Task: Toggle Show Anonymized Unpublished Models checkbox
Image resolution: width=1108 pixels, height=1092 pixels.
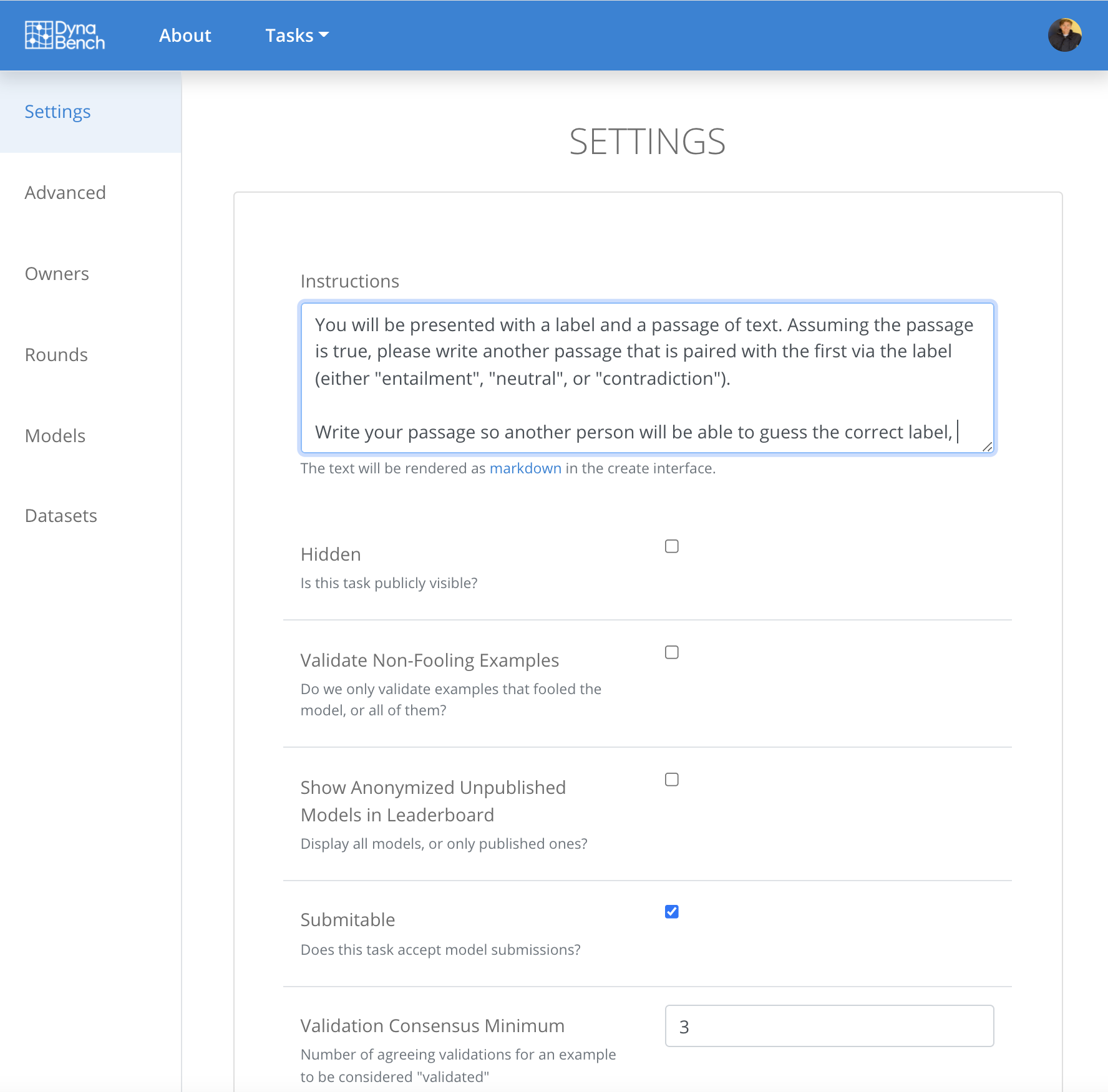Action: click(x=671, y=780)
